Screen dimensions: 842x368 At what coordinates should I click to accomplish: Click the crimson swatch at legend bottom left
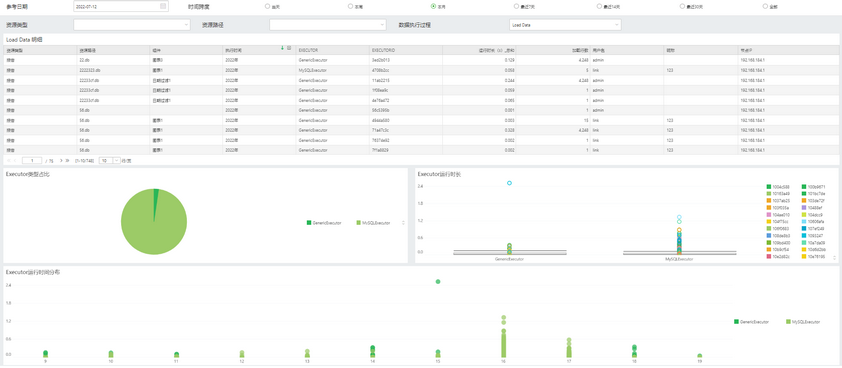(769, 256)
